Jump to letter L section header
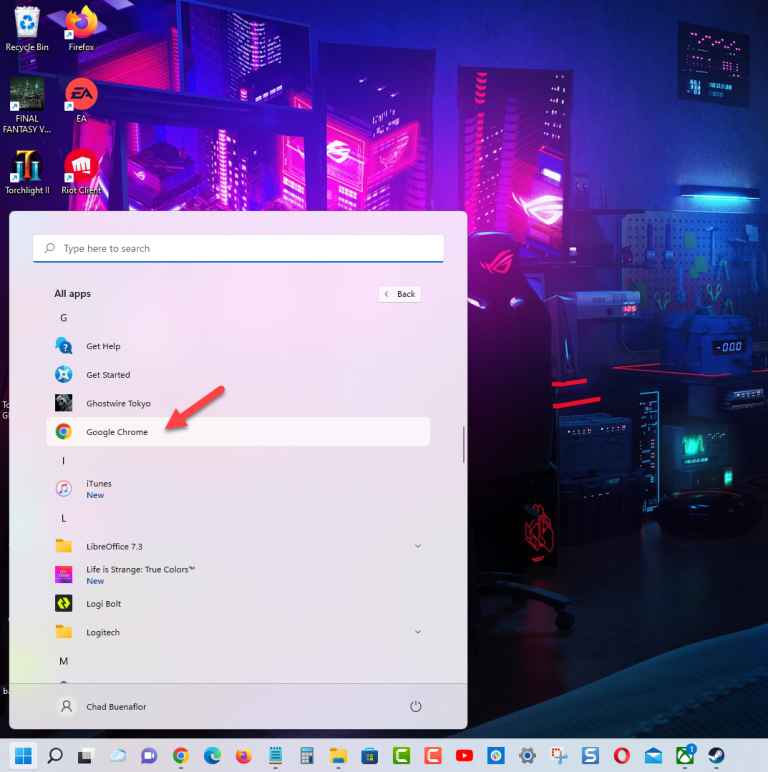 click(x=64, y=518)
